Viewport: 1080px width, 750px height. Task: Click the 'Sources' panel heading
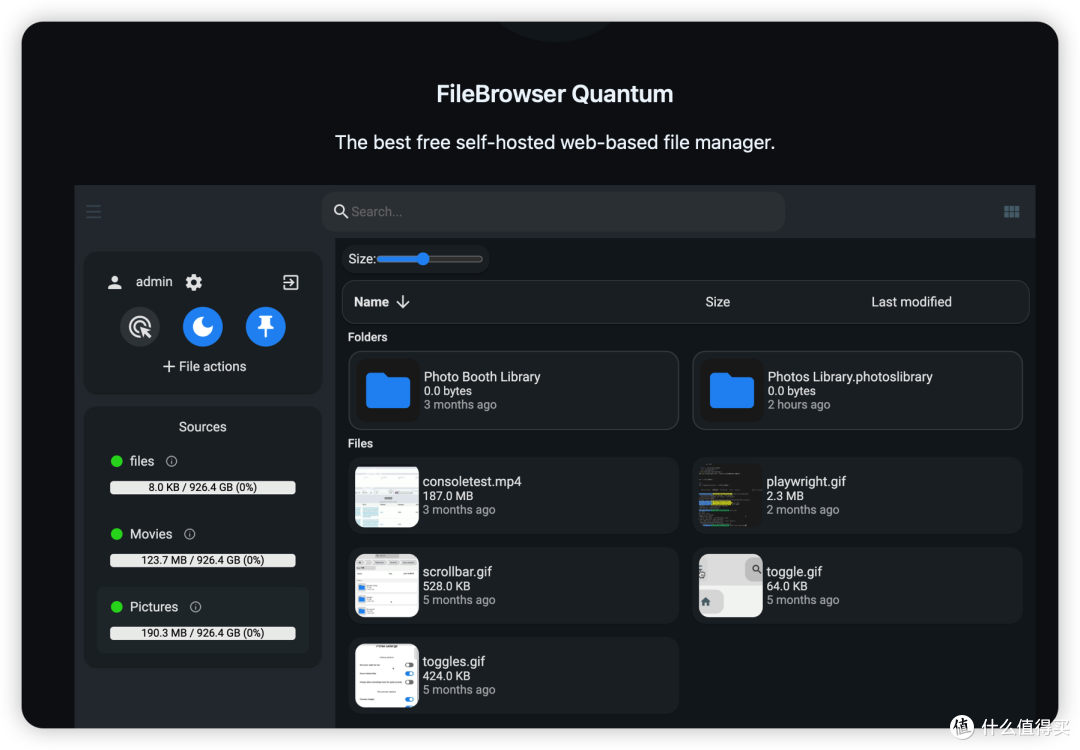click(202, 427)
